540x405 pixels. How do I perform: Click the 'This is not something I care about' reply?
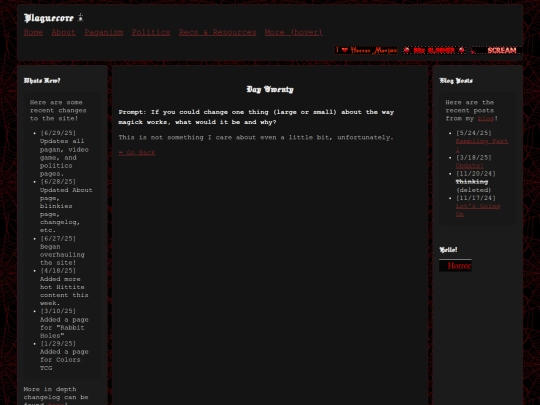[x=256, y=137]
